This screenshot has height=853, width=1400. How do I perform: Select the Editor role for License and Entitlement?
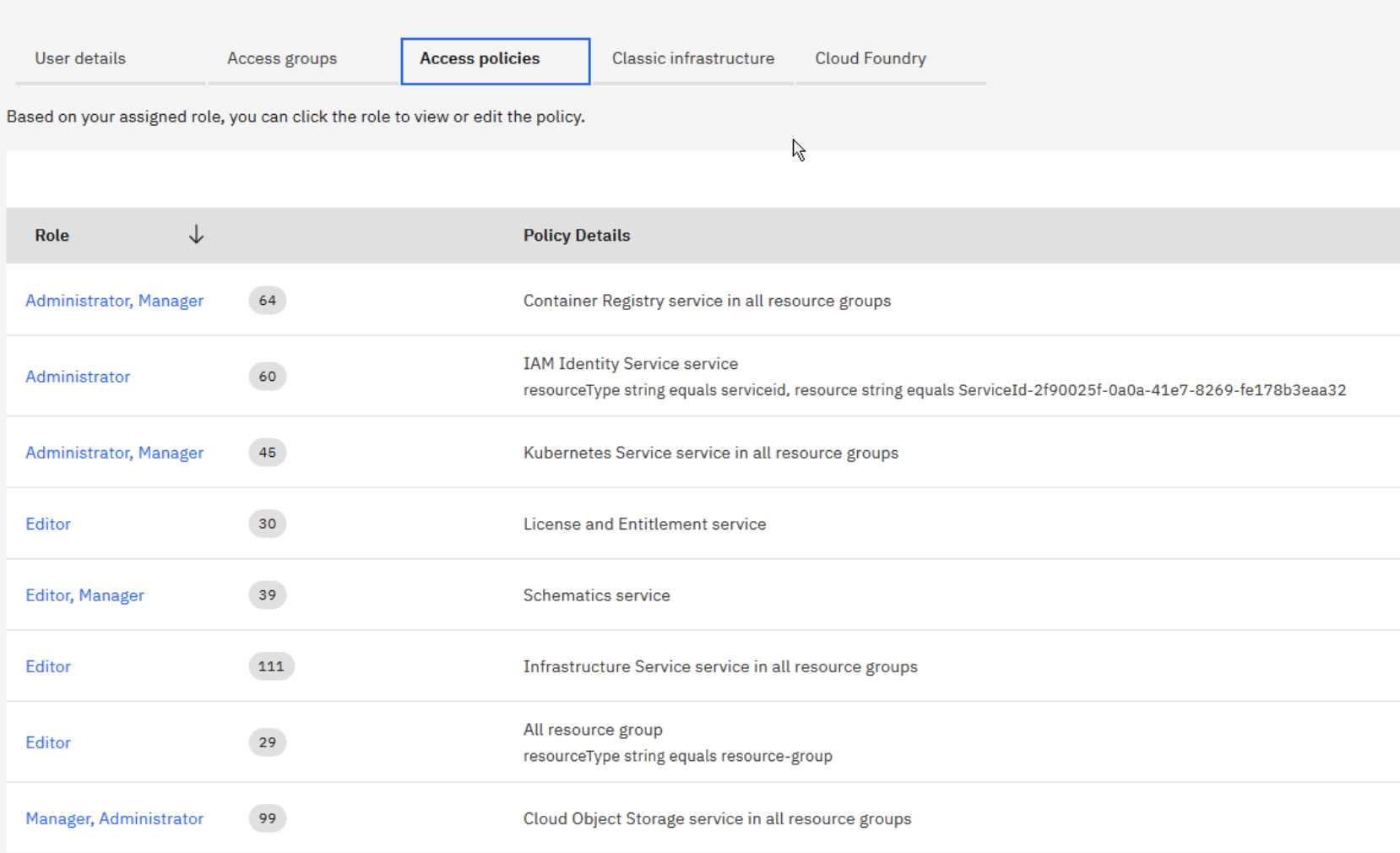pyautogui.click(x=47, y=524)
